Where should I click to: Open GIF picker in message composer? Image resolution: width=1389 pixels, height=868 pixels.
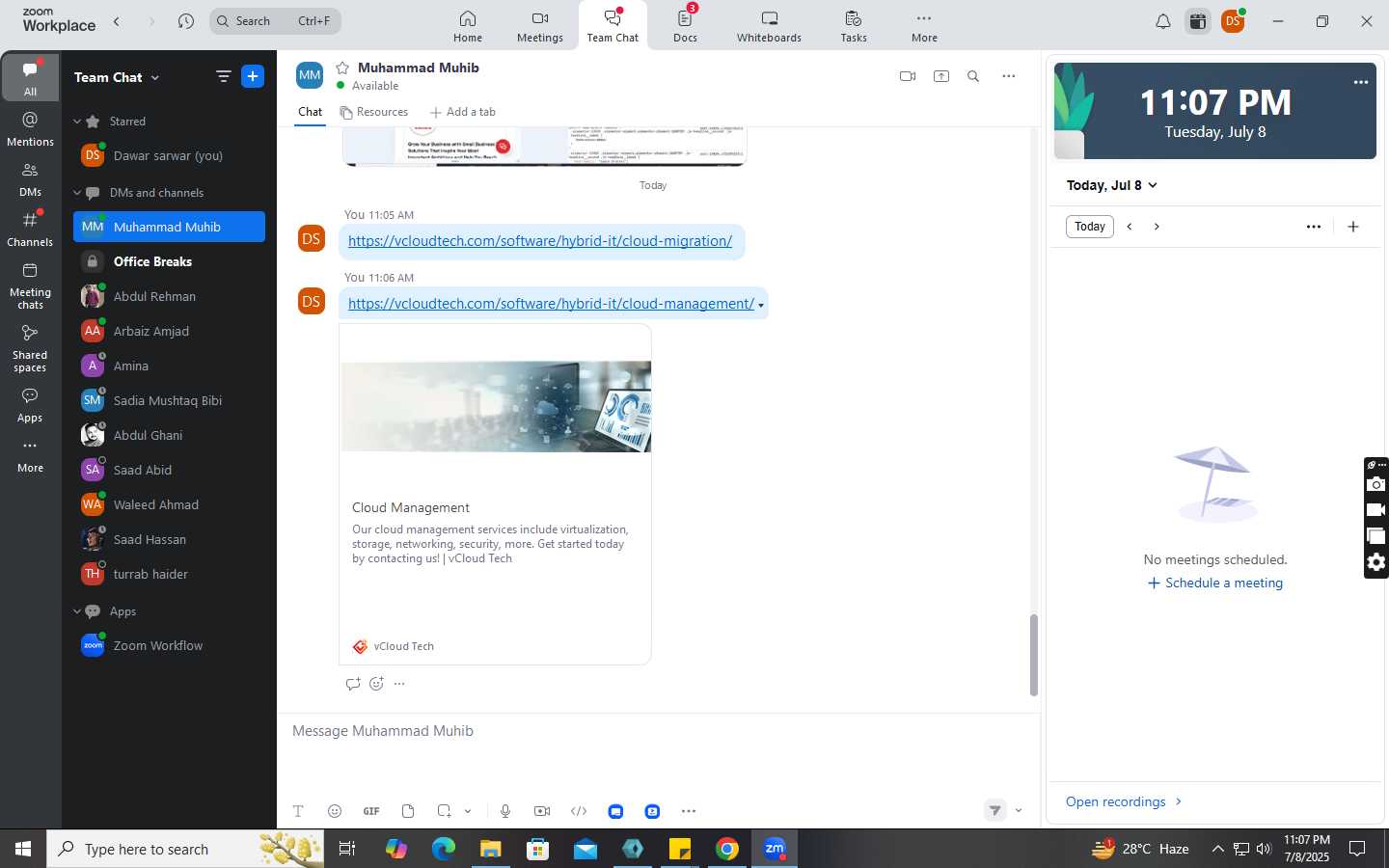371,811
